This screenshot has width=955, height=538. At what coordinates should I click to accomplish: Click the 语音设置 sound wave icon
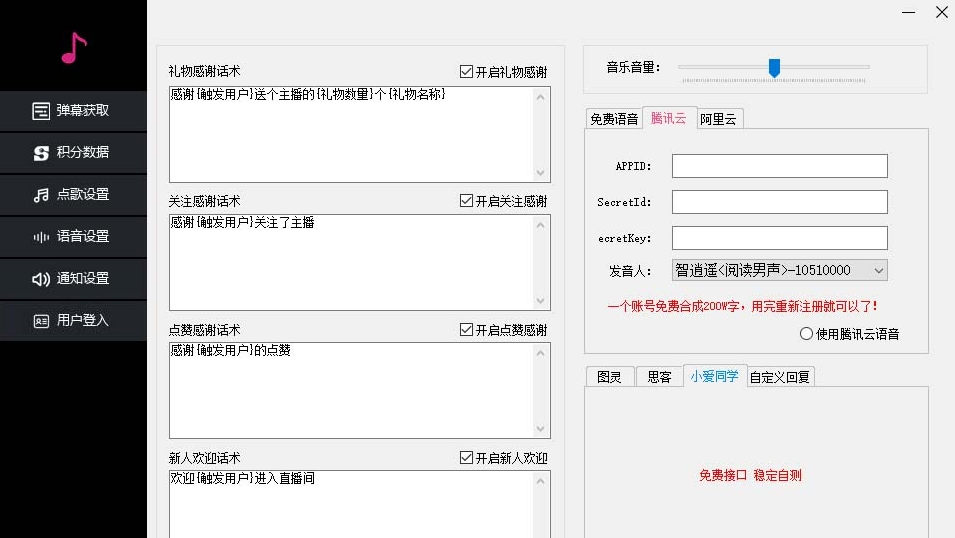coord(41,237)
